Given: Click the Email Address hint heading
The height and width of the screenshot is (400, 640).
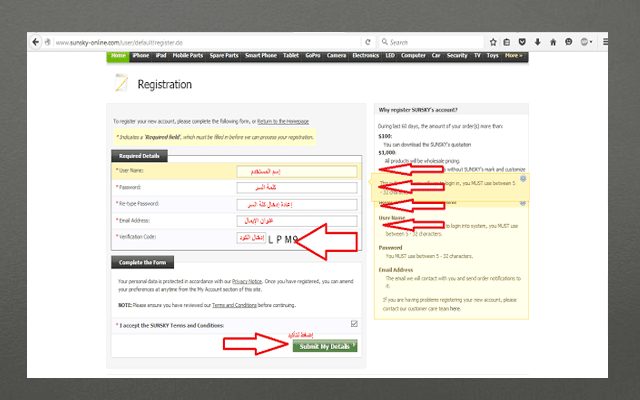Looking at the screenshot, I should tap(396, 270).
